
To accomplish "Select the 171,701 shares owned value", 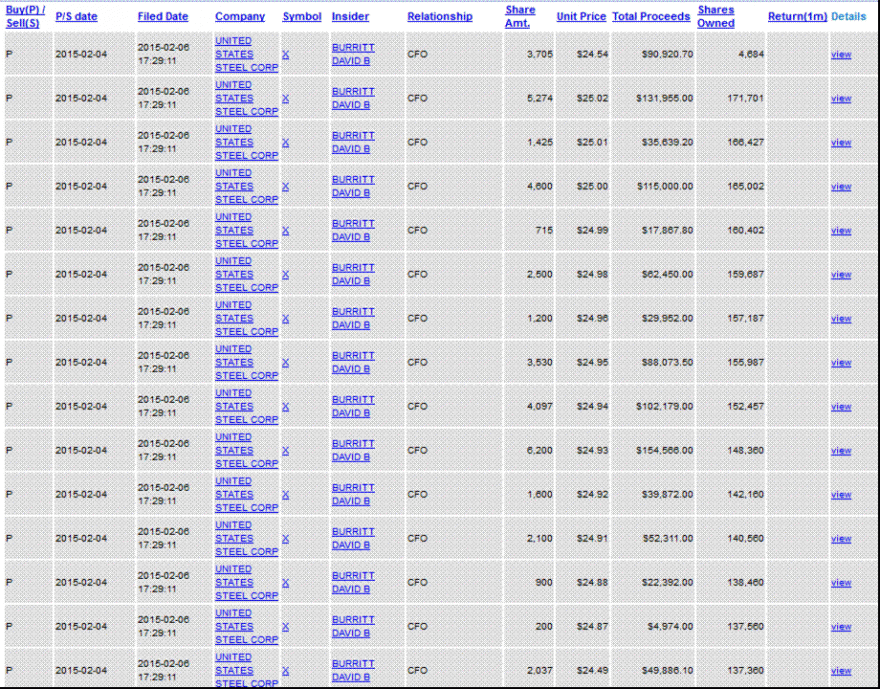I will [745, 98].
